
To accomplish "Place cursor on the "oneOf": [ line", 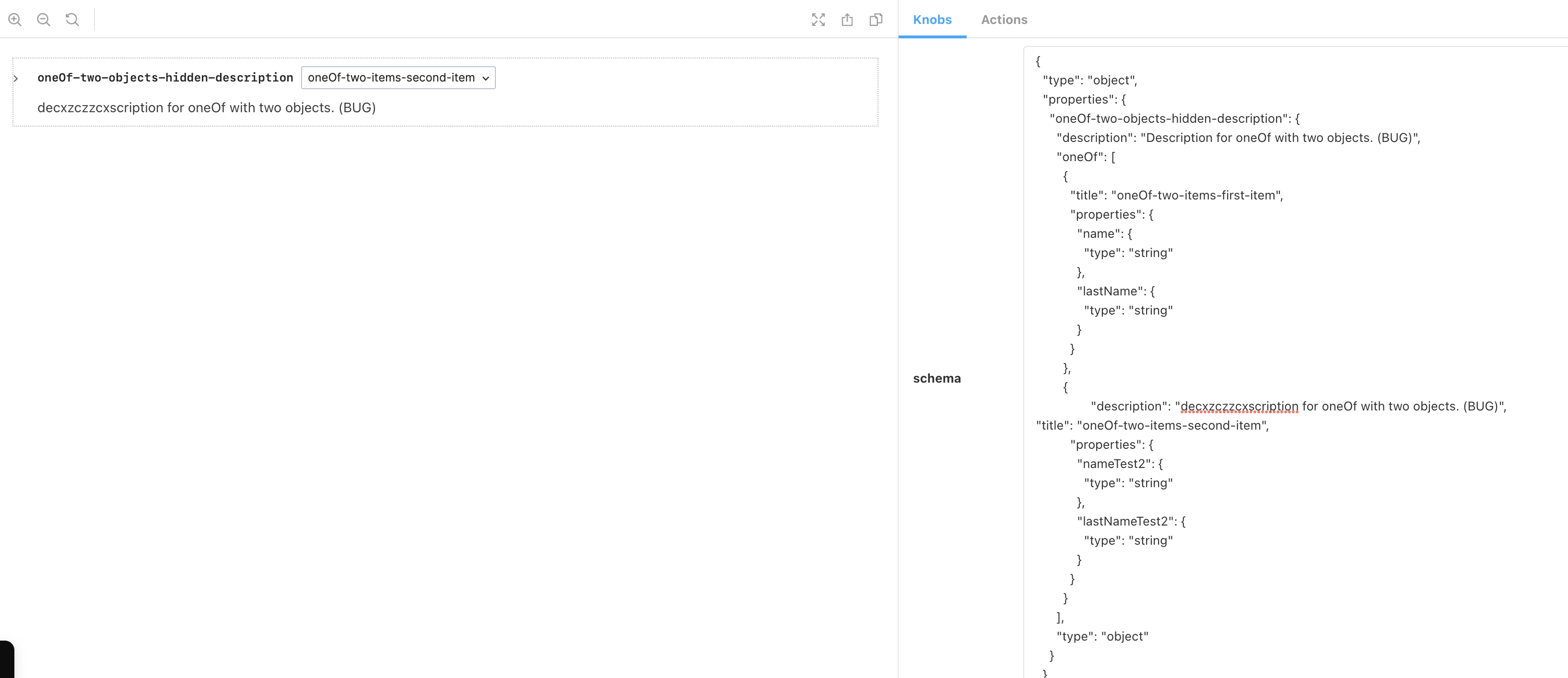I will coord(1085,157).
